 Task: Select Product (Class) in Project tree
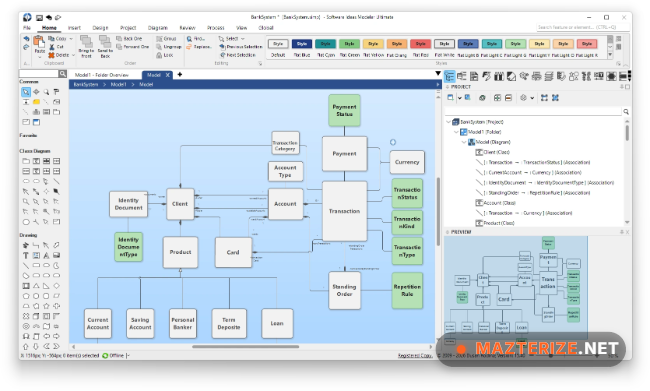click(x=495, y=223)
